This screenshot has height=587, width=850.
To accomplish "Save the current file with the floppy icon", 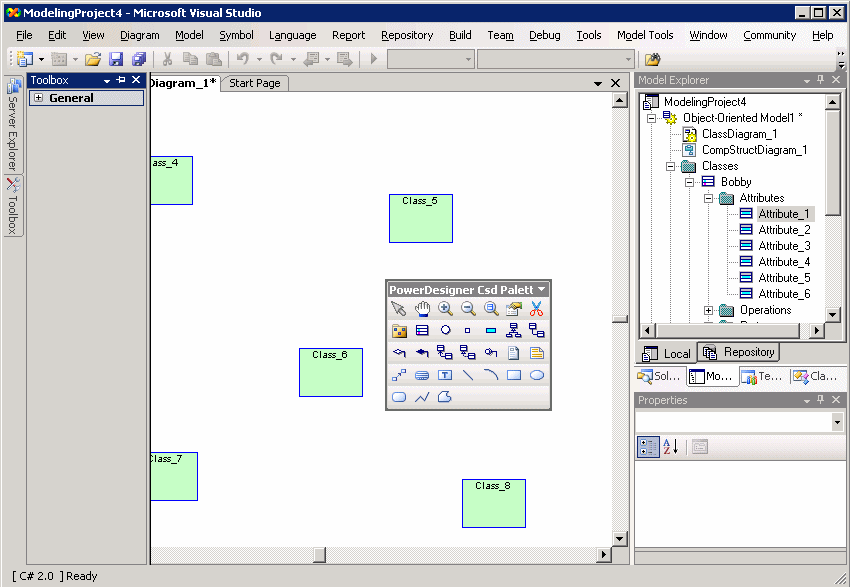I will (x=116, y=59).
